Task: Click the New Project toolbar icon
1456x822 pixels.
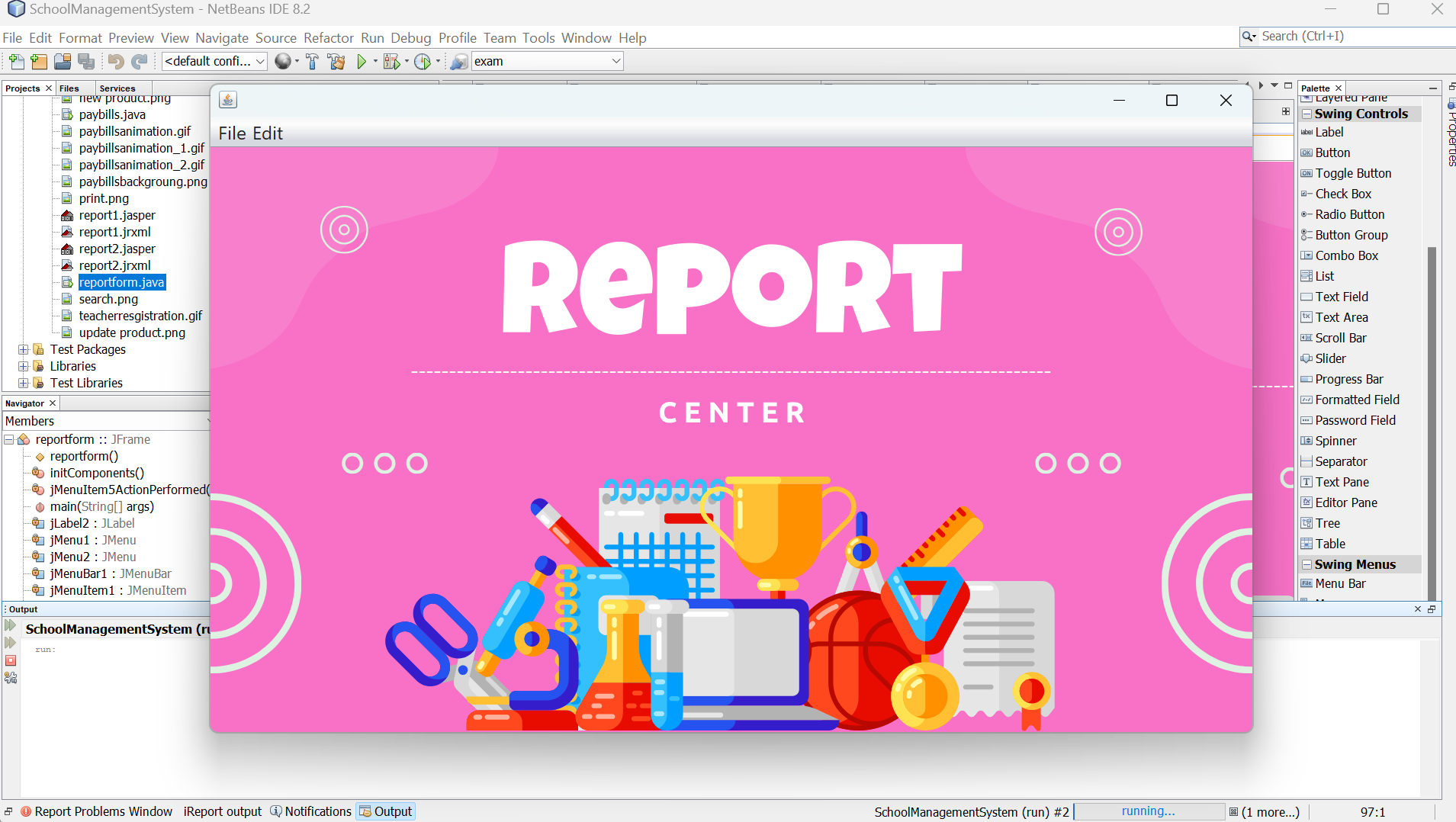Action: click(39, 62)
